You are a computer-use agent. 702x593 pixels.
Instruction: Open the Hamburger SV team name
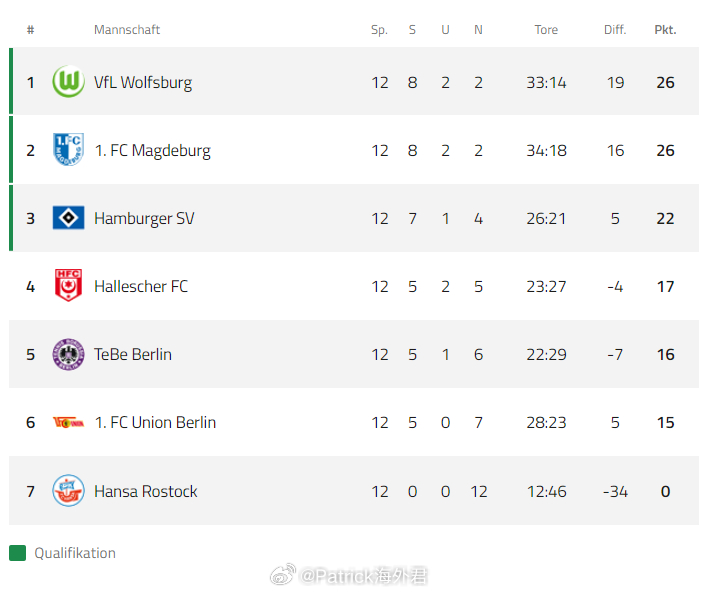144,218
